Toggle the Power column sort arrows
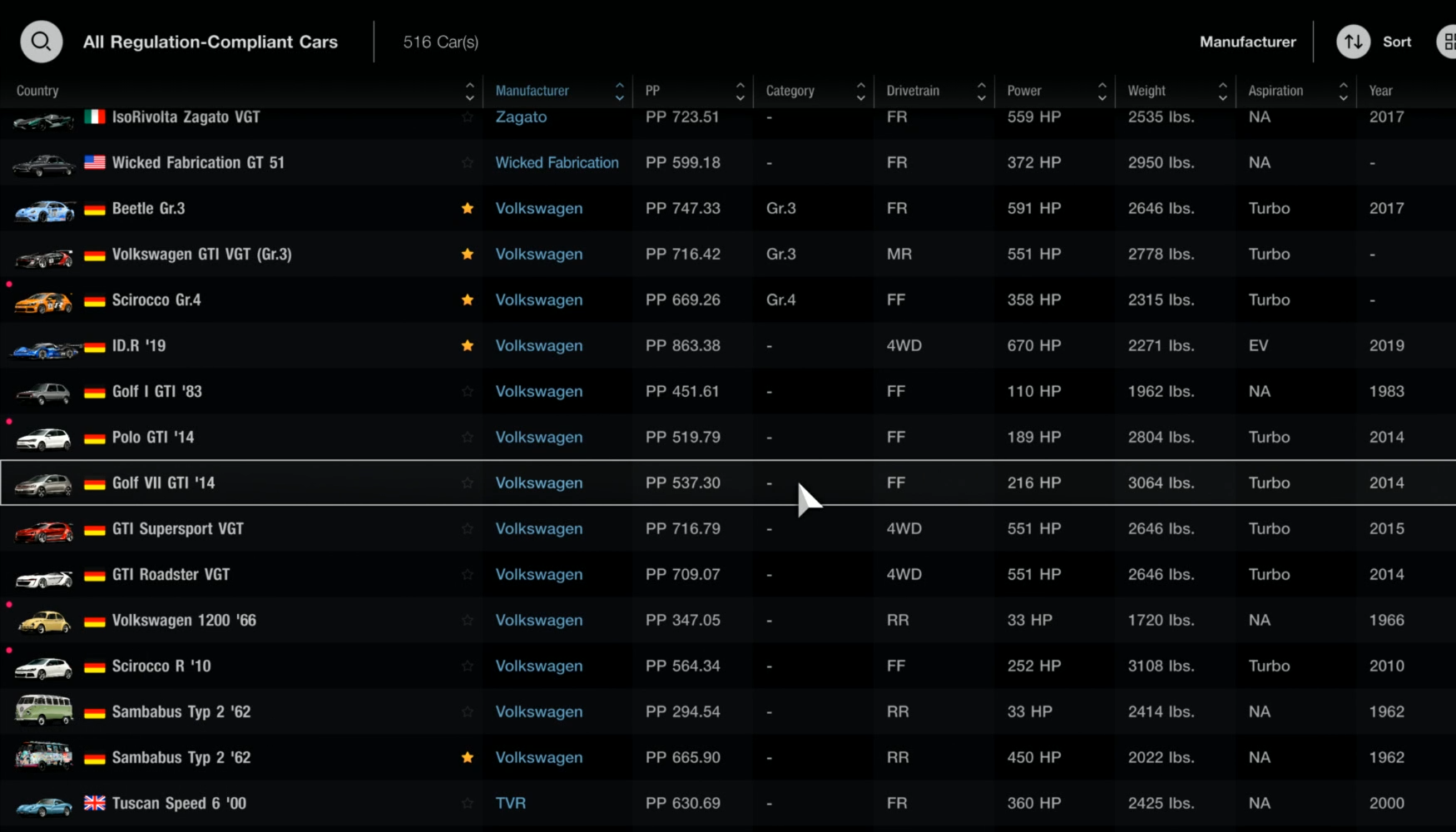Viewport: 1456px width, 832px height. click(x=1102, y=91)
